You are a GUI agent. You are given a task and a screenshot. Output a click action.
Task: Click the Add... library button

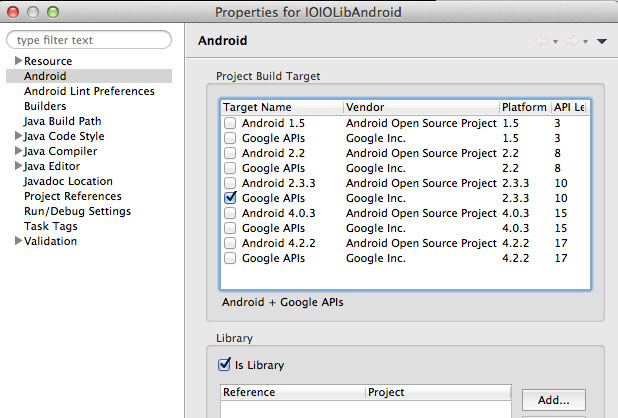[554, 400]
